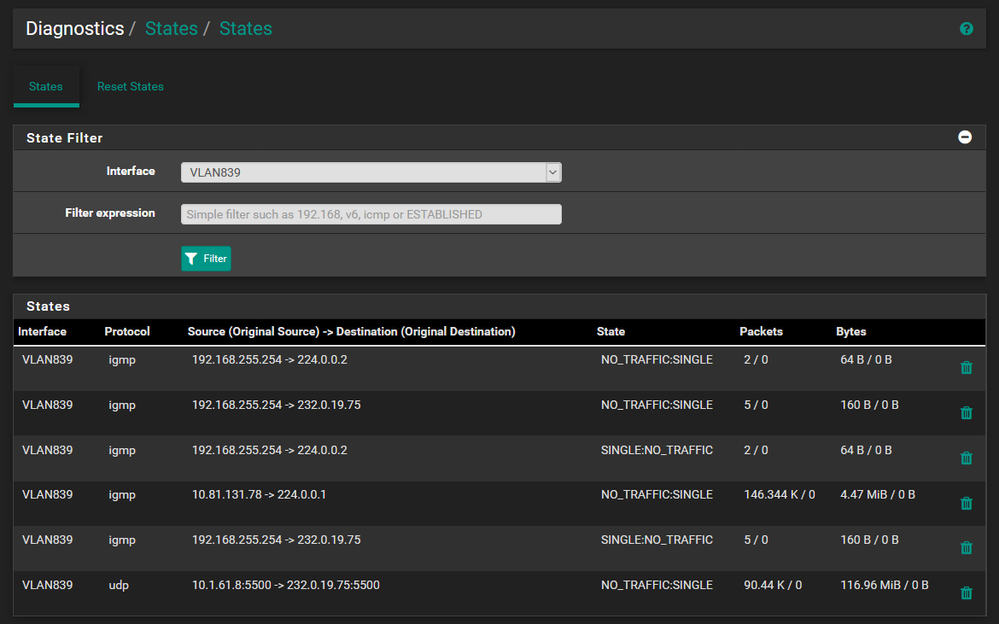Delete state for 192.168.255.254 to 224.0.0.2 NO_TRAFFIC:SINGLE
Screen dimensions: 999x624
click(x=966, y=368)
